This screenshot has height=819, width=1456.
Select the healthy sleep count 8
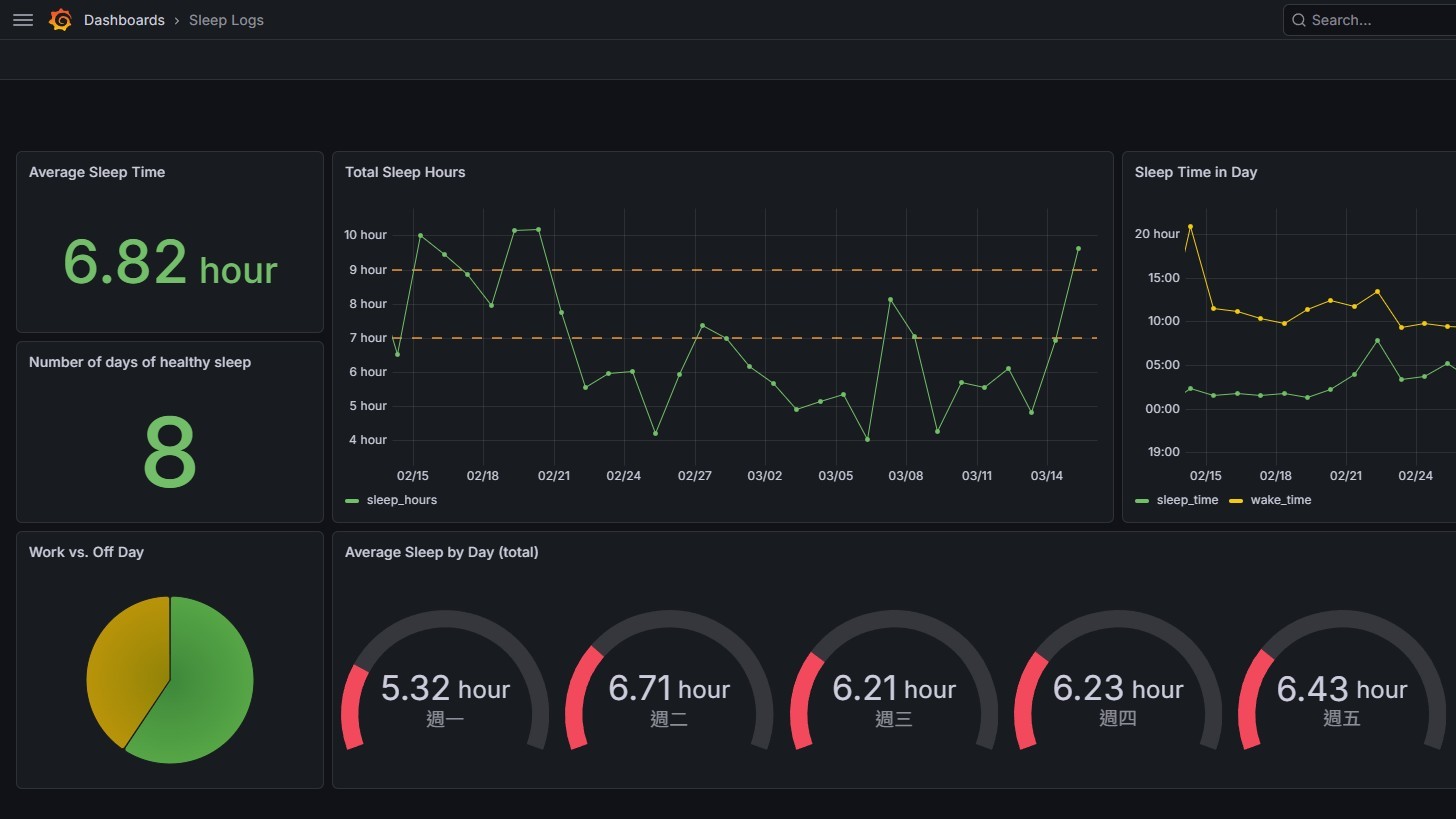pos(170,452)
